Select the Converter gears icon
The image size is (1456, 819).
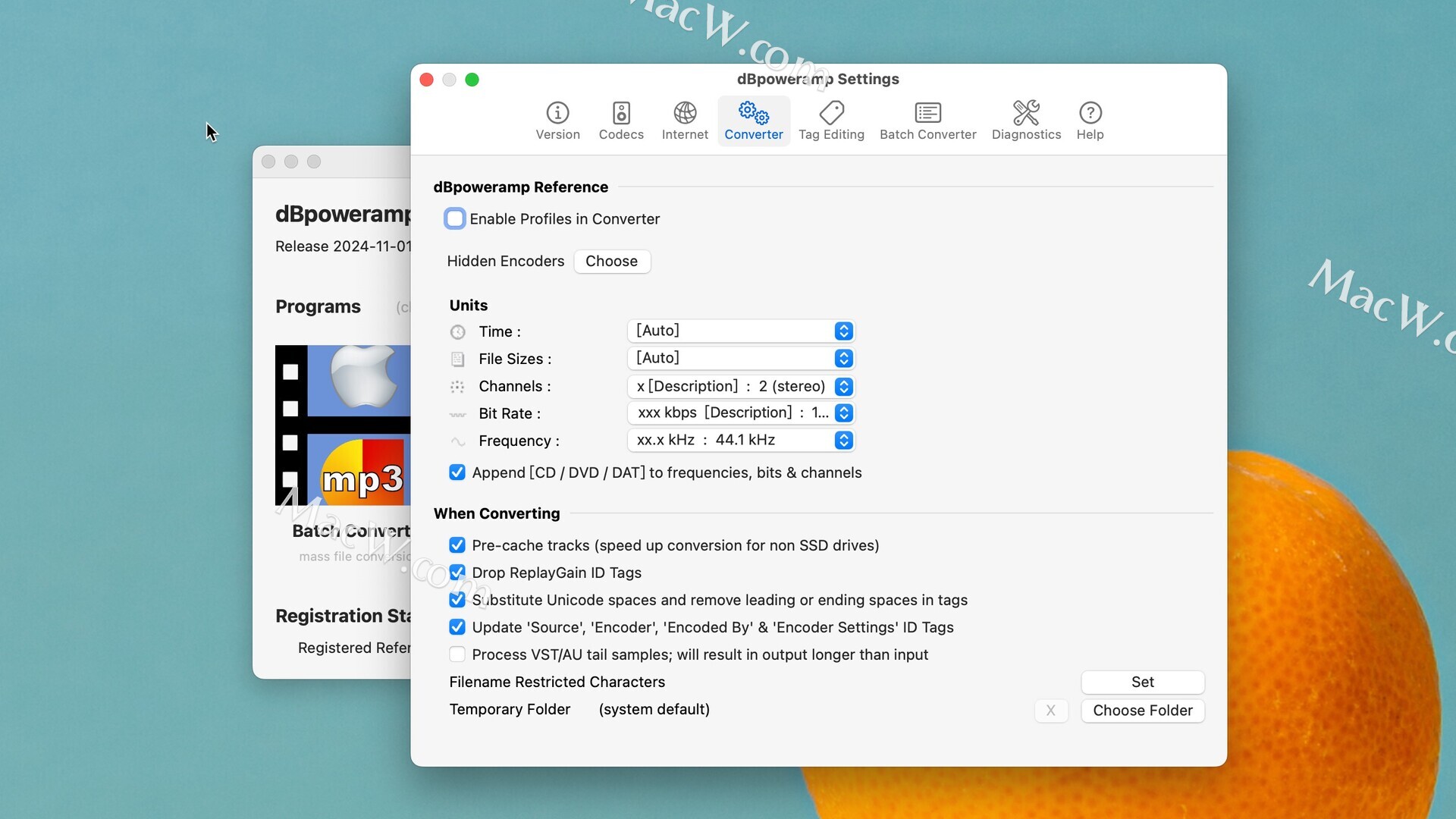[x=754, y=113]
